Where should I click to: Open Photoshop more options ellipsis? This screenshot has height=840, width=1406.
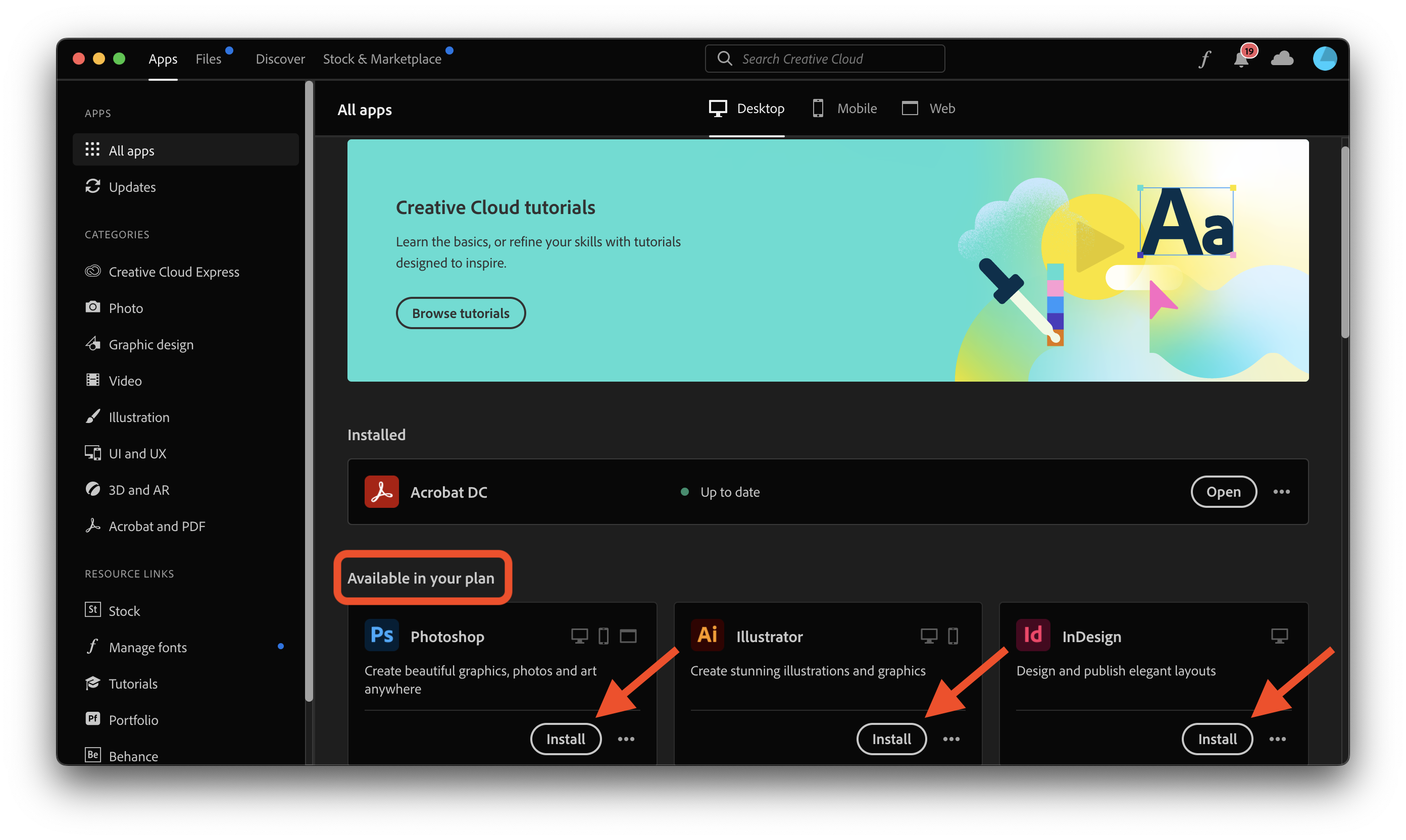(626, 739)
